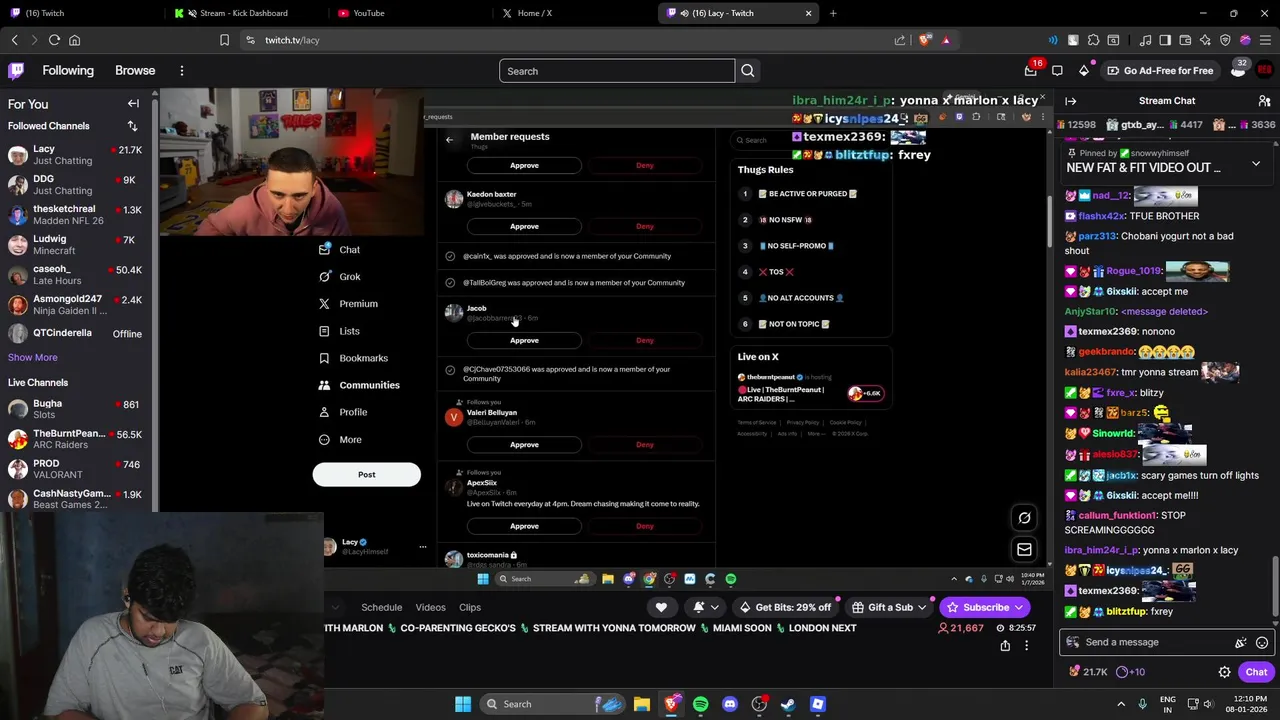Open Spotify from the Windows taskbar

700,704
